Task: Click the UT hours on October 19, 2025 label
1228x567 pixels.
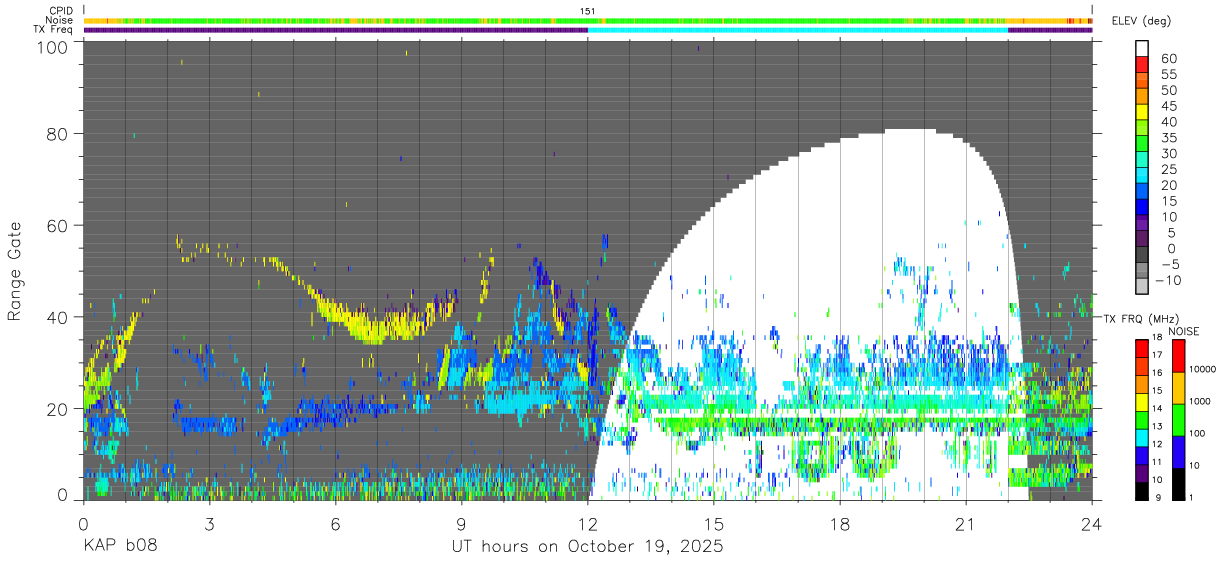Action: pos(587,548)
